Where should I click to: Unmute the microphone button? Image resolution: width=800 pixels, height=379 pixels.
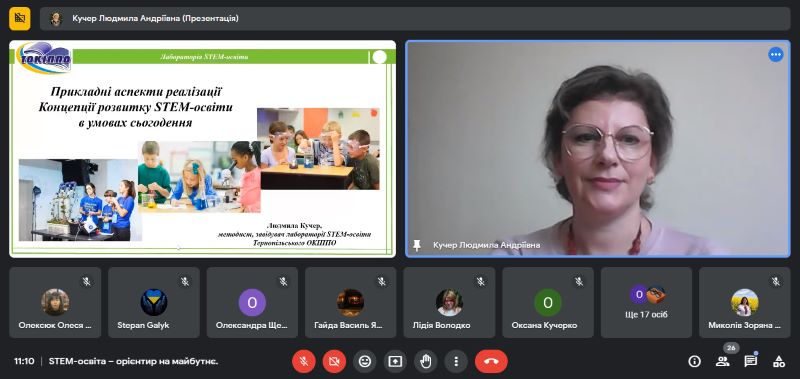click(304, 362)
